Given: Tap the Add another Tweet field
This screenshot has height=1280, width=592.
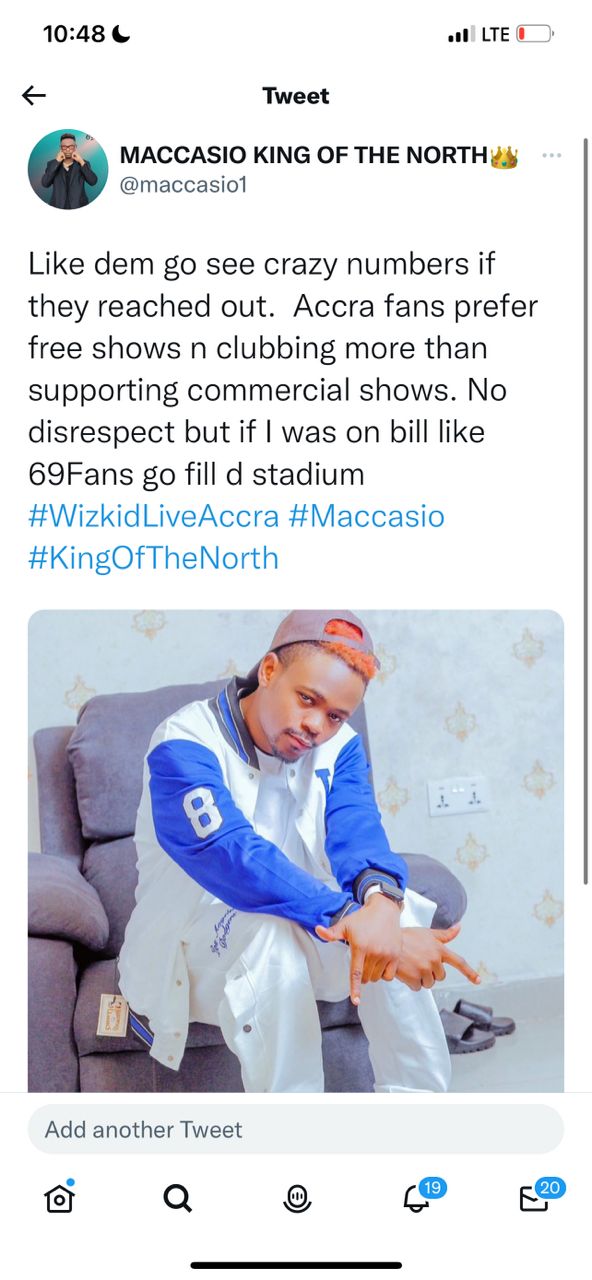Looking at the screenshot, I should [x=296, y=1129].
